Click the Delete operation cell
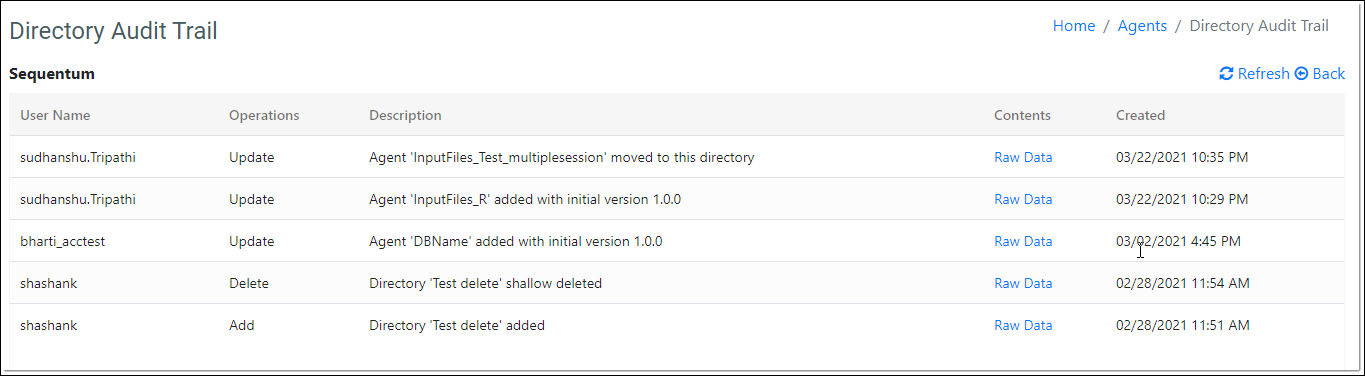This screenshot has width=1365, height=376. click(x=249, y=283)
